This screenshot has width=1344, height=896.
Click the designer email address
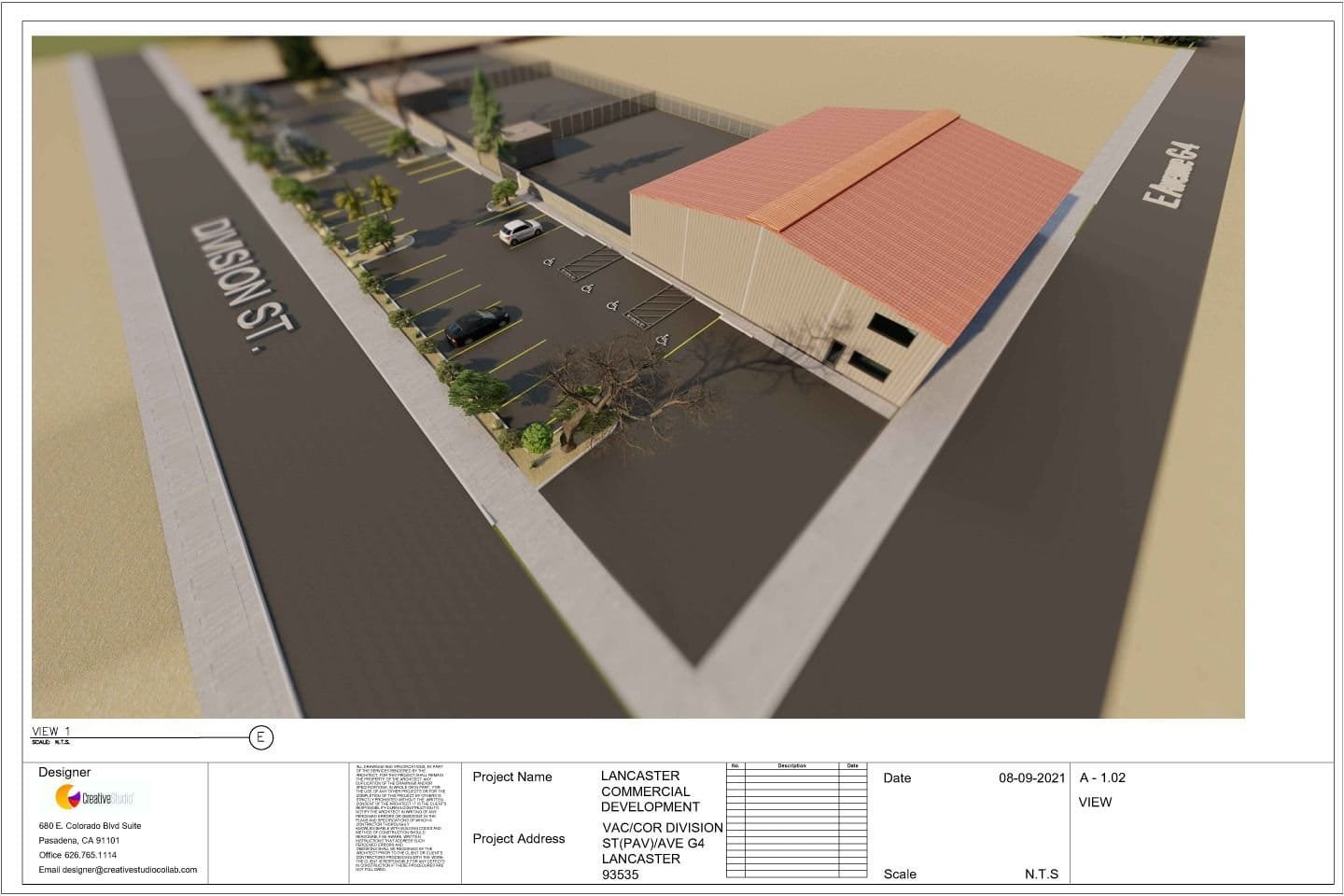(118, 870)
